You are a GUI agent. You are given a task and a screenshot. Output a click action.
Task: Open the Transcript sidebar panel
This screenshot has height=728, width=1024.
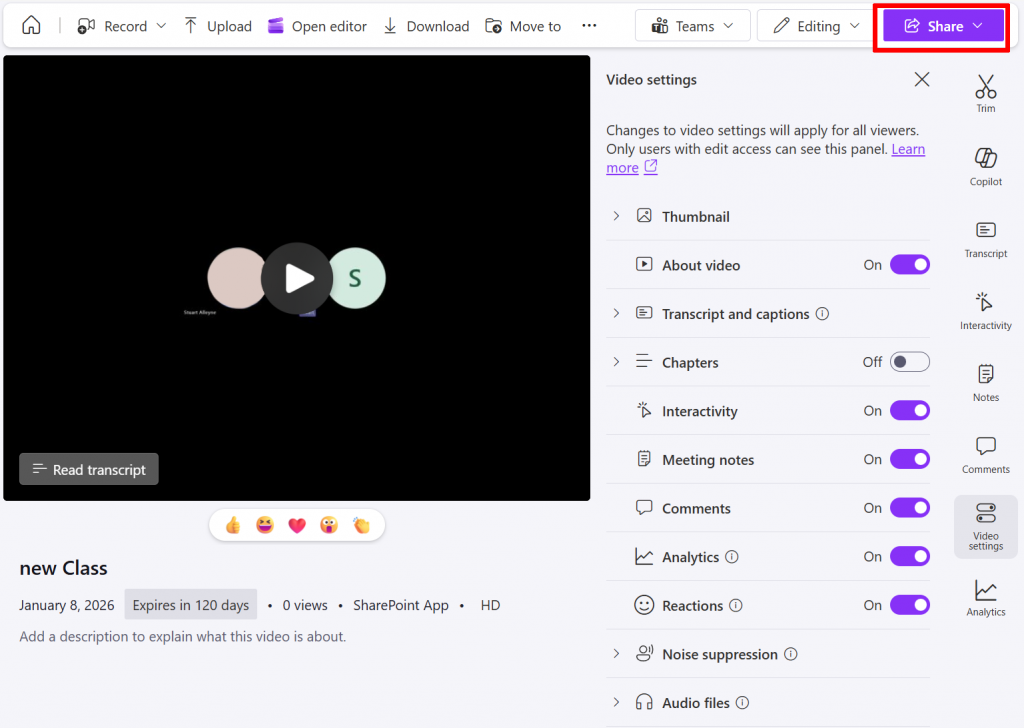(985, 238)
